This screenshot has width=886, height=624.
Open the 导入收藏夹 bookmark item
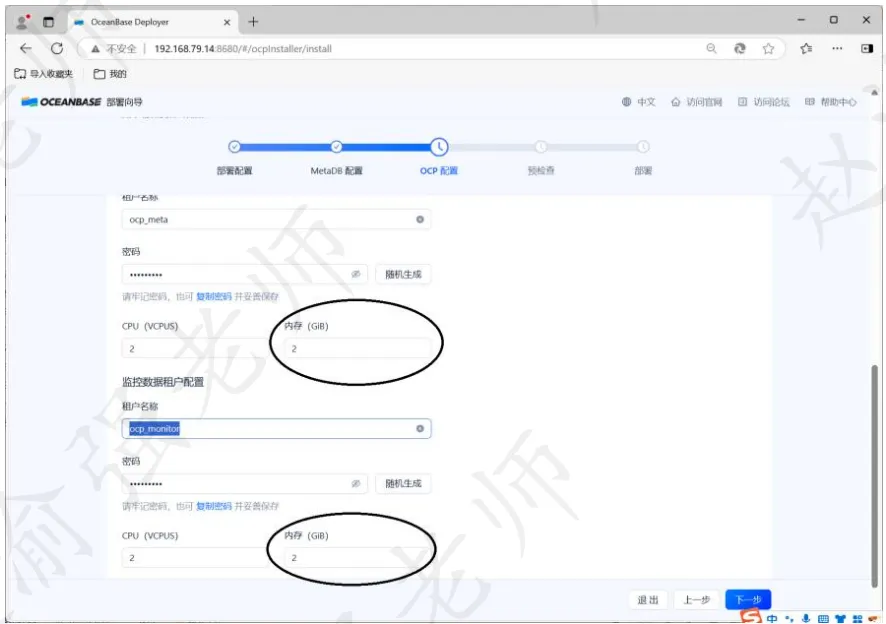[x=44, y=73]
